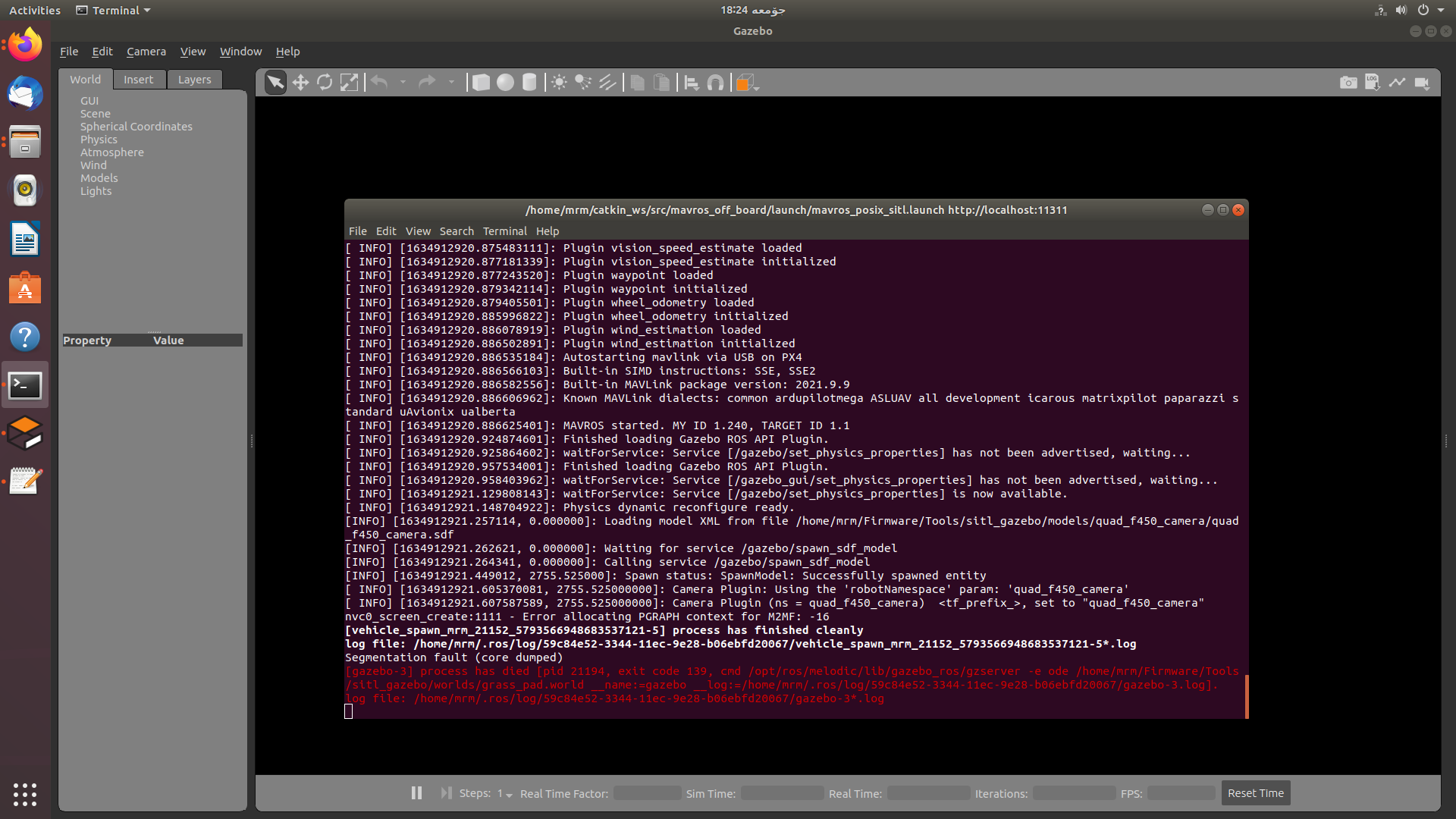Pause the simulation
Image resolution: width=1456 pixels, height=819 pixels.
[x=416, y=793]
